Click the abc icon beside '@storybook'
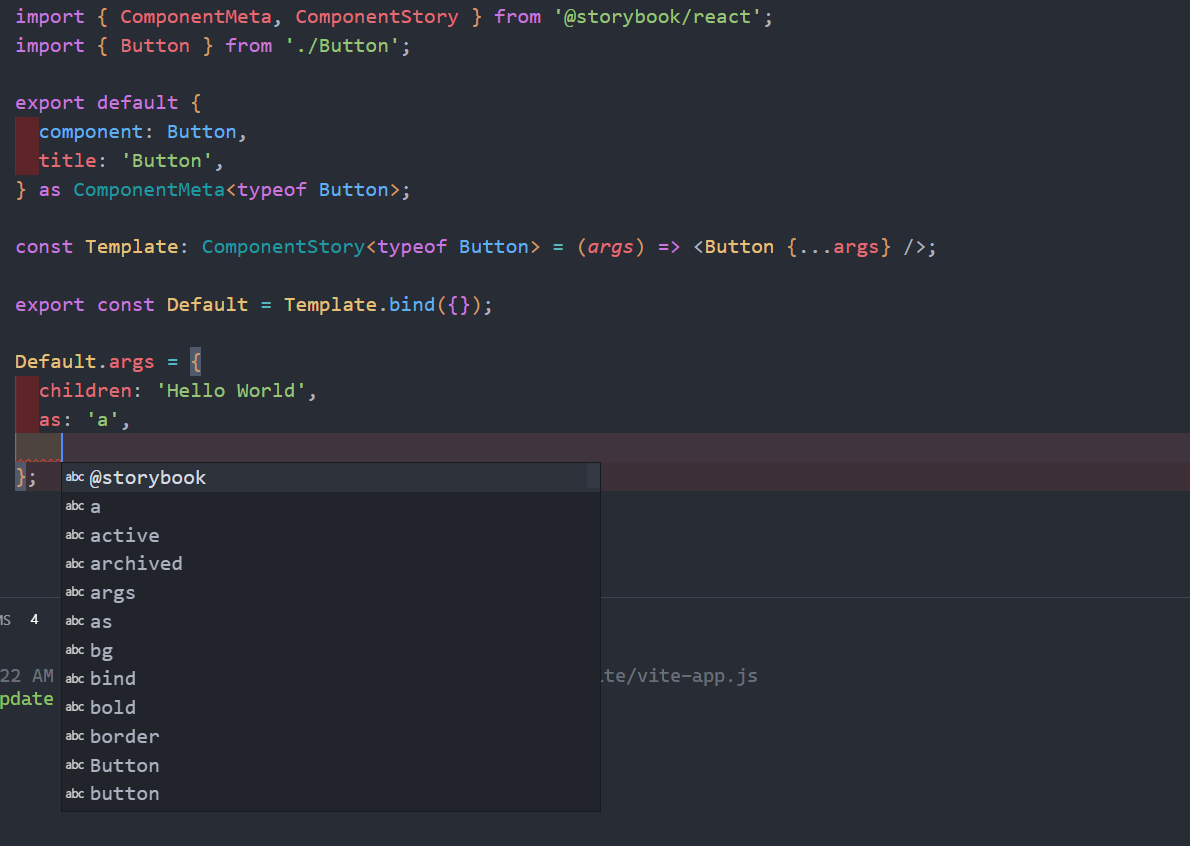This screenshot has width=1190, height=846. 74,477
